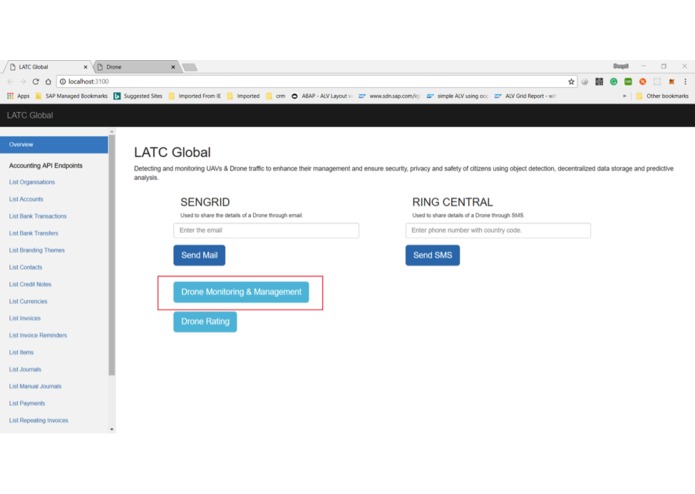Open the SAP Managed Bookmarks folder
The width and height of the screenshot is (695, 494).
[71, 96]
